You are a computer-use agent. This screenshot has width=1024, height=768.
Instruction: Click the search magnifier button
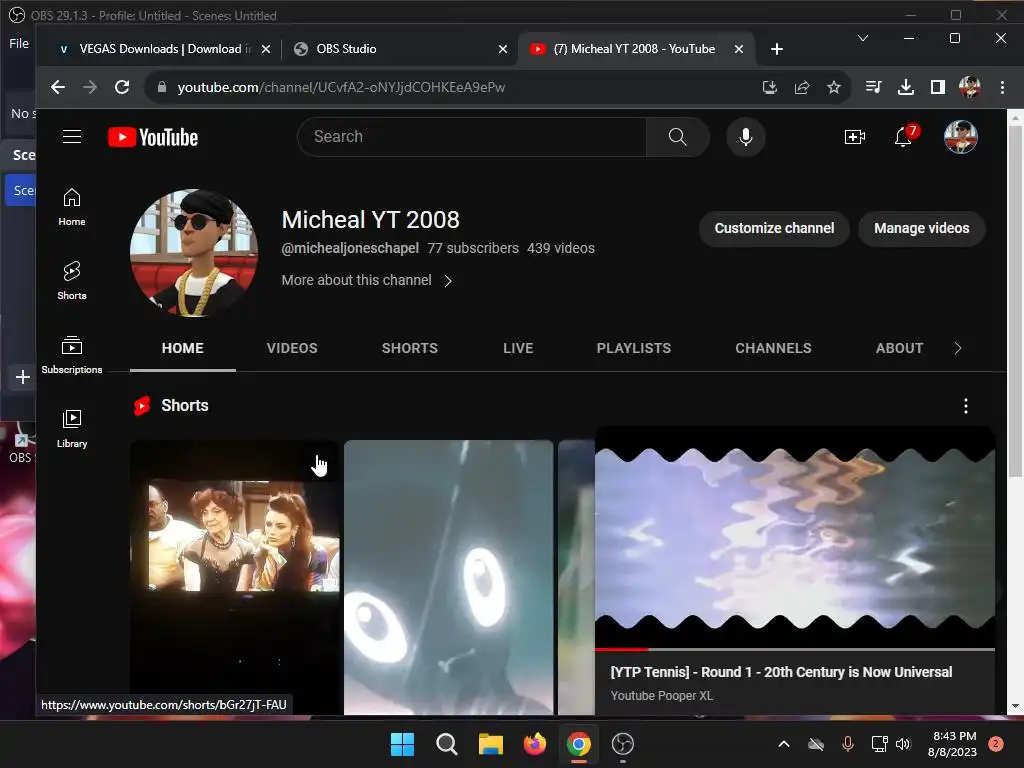point(677,136)
